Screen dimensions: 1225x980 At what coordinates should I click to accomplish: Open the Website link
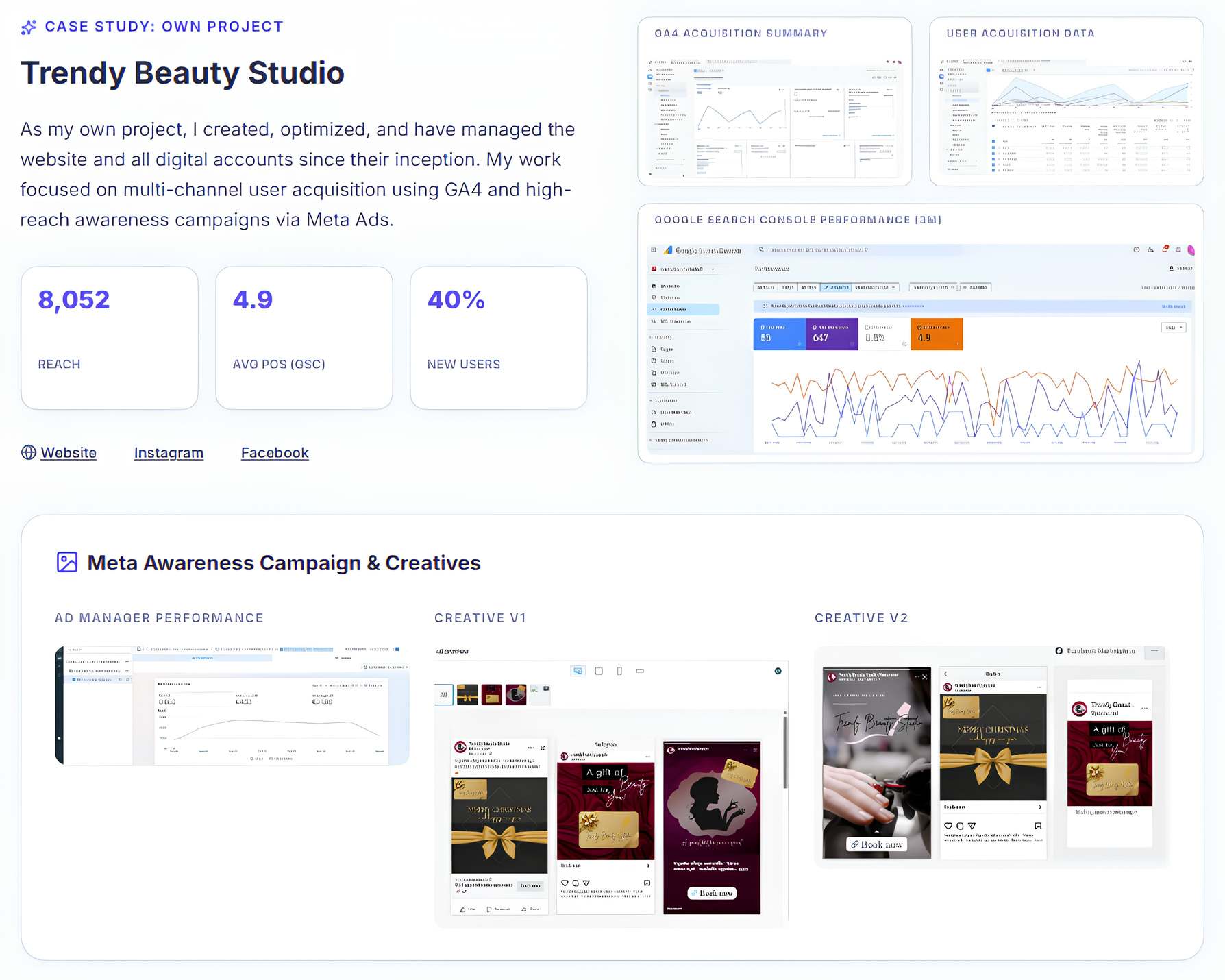tap(69, 453)
